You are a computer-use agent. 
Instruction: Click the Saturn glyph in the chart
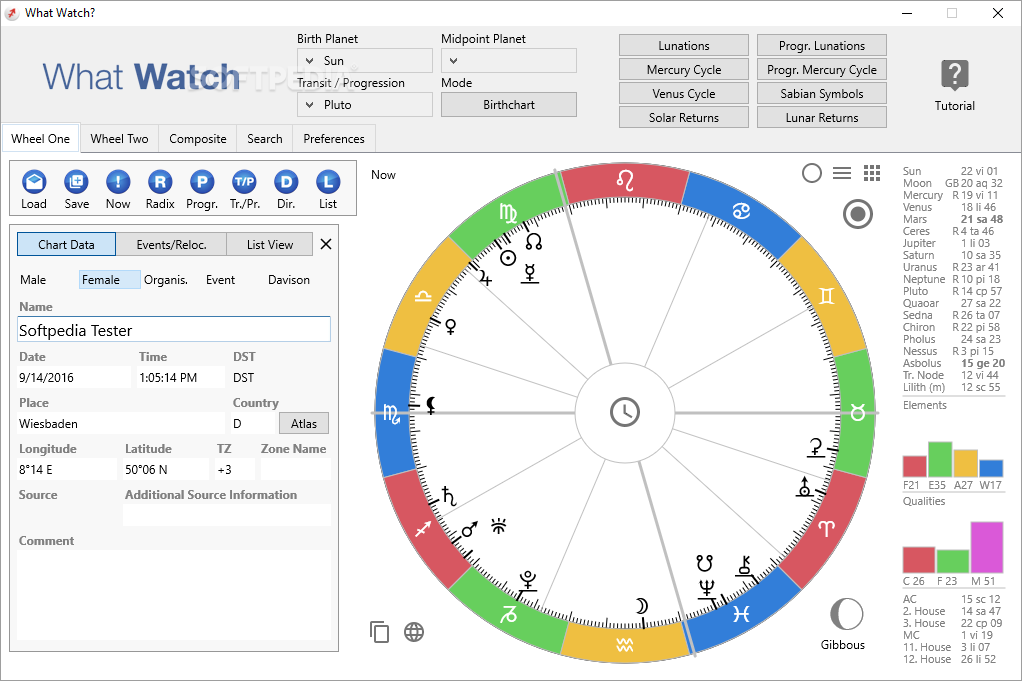coord(448,497)
